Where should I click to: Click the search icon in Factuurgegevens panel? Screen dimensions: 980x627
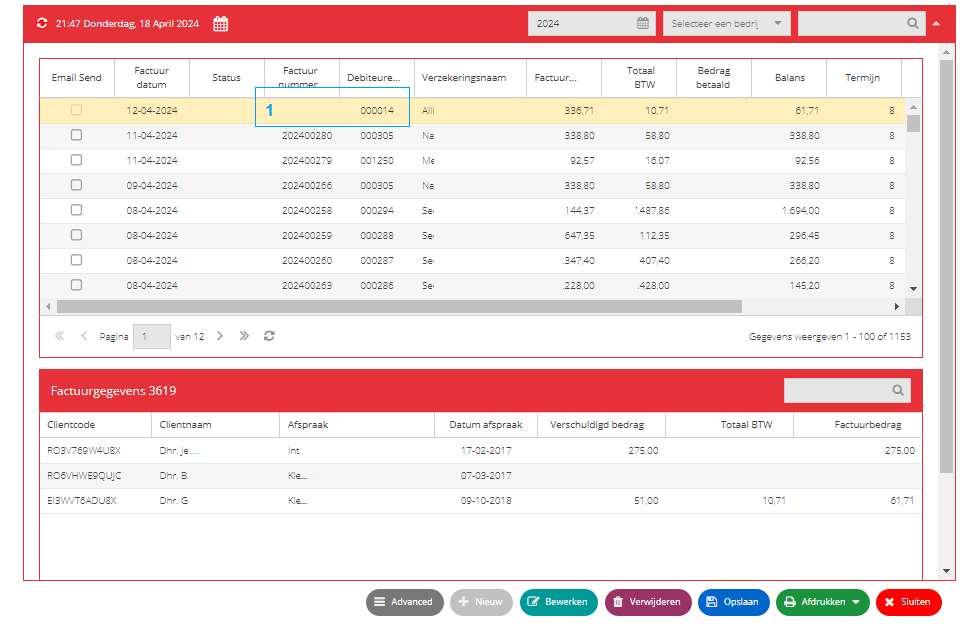(x=898, y=390)
